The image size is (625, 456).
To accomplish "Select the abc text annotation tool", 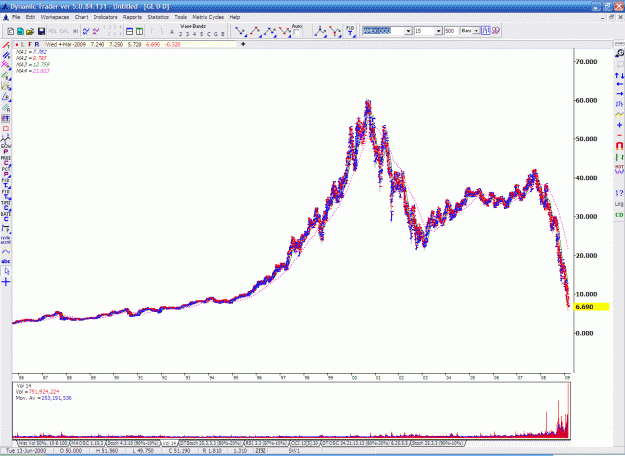I will tap(6, 261).
